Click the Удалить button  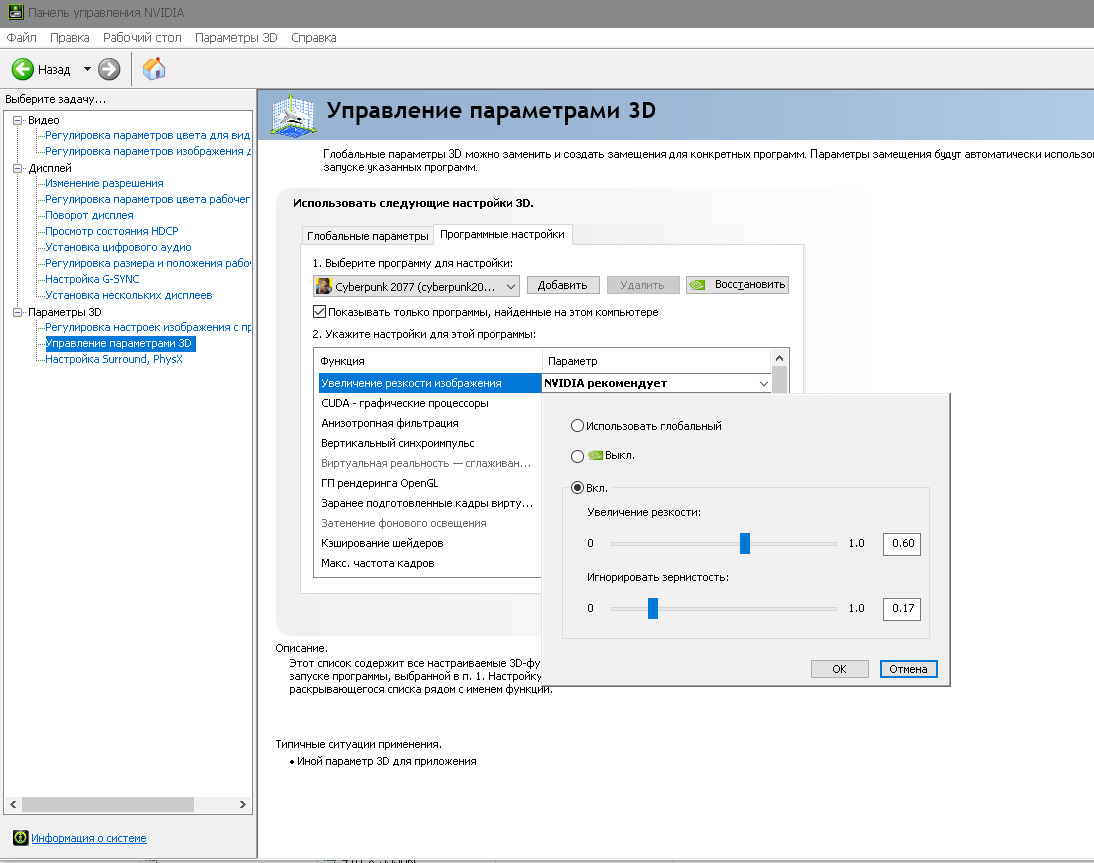coord(643,285)
